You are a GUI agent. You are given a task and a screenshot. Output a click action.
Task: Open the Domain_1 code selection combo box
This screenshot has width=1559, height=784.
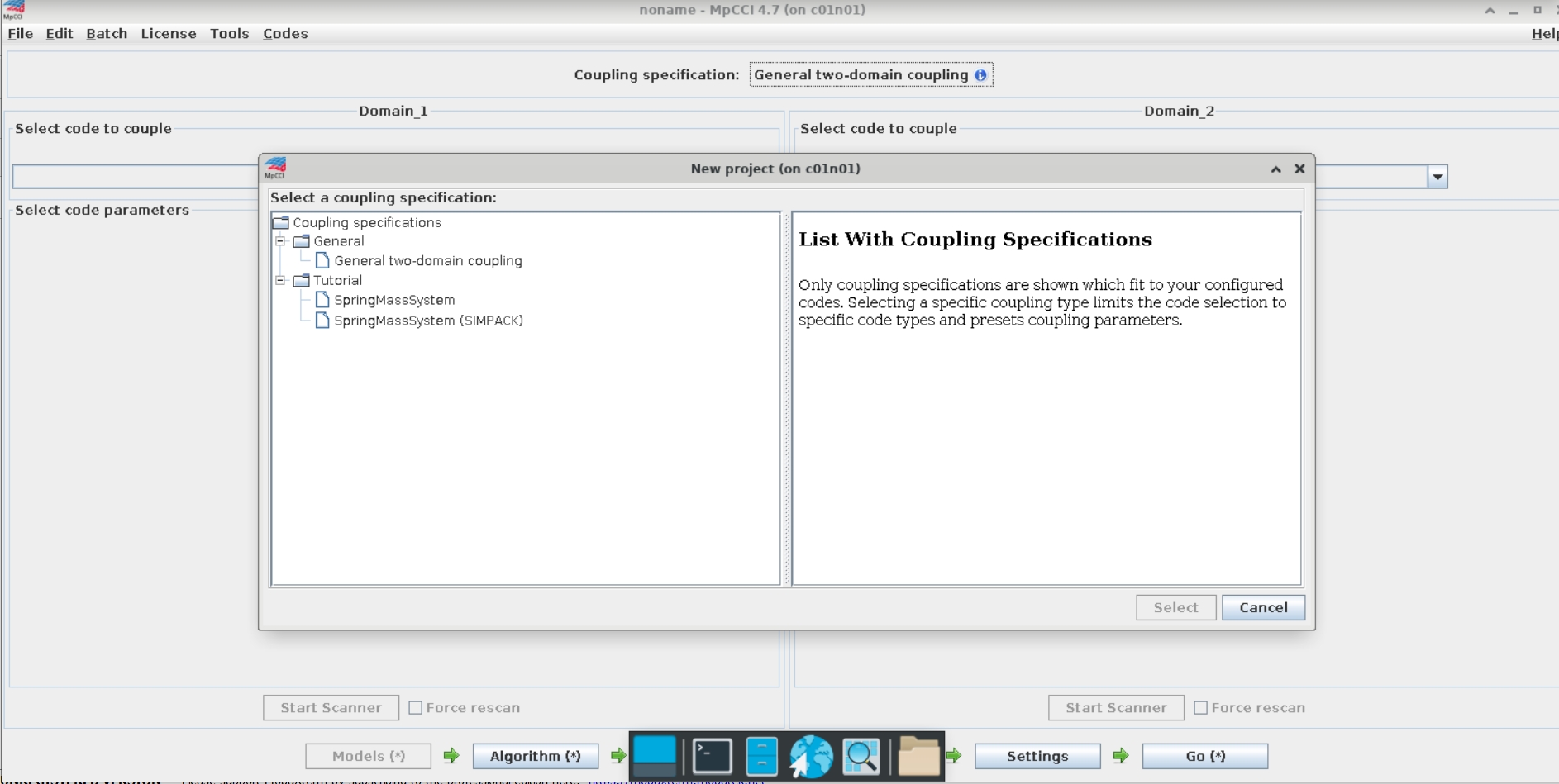[x=136, y=177]
